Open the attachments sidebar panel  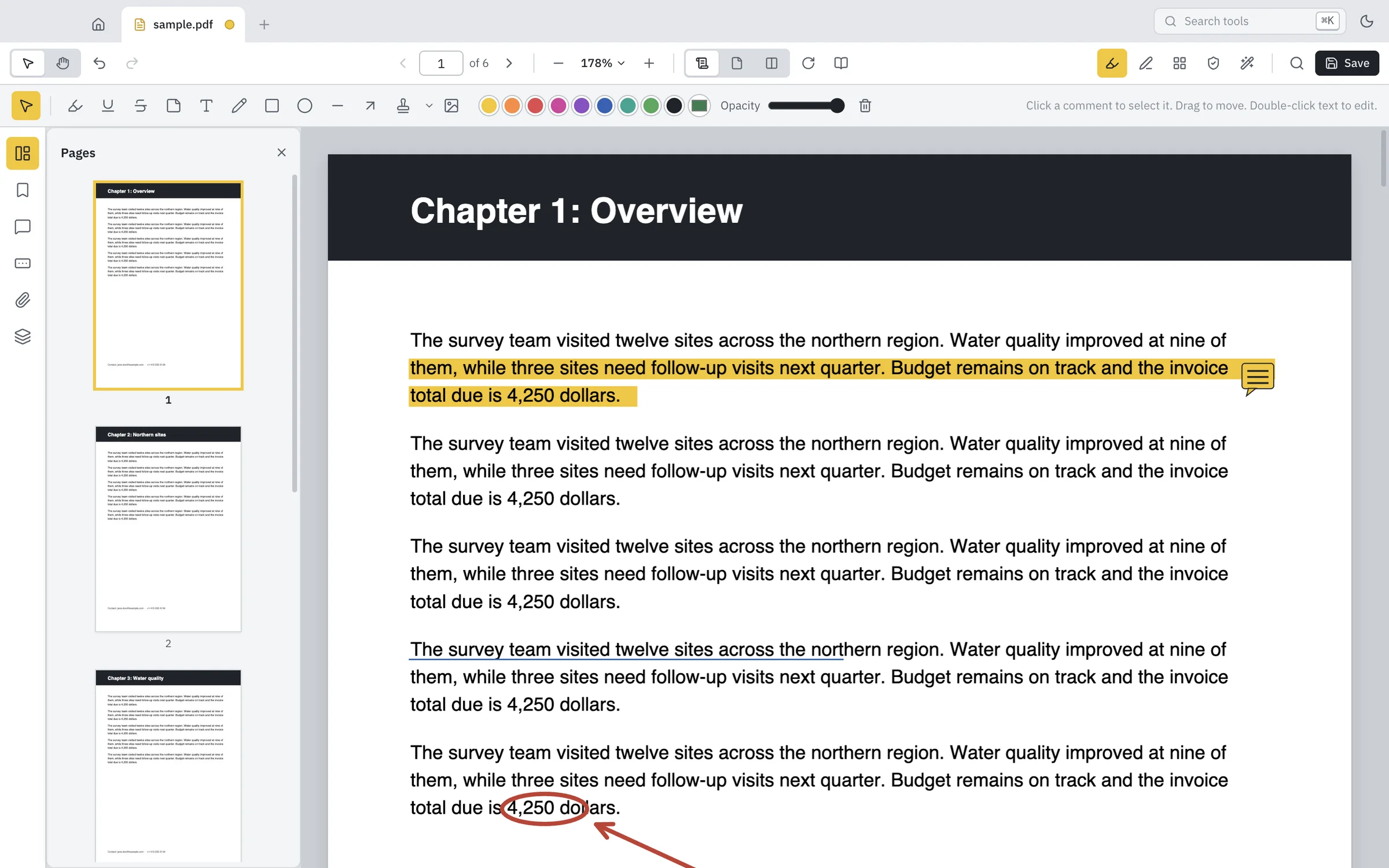(23, 300)
